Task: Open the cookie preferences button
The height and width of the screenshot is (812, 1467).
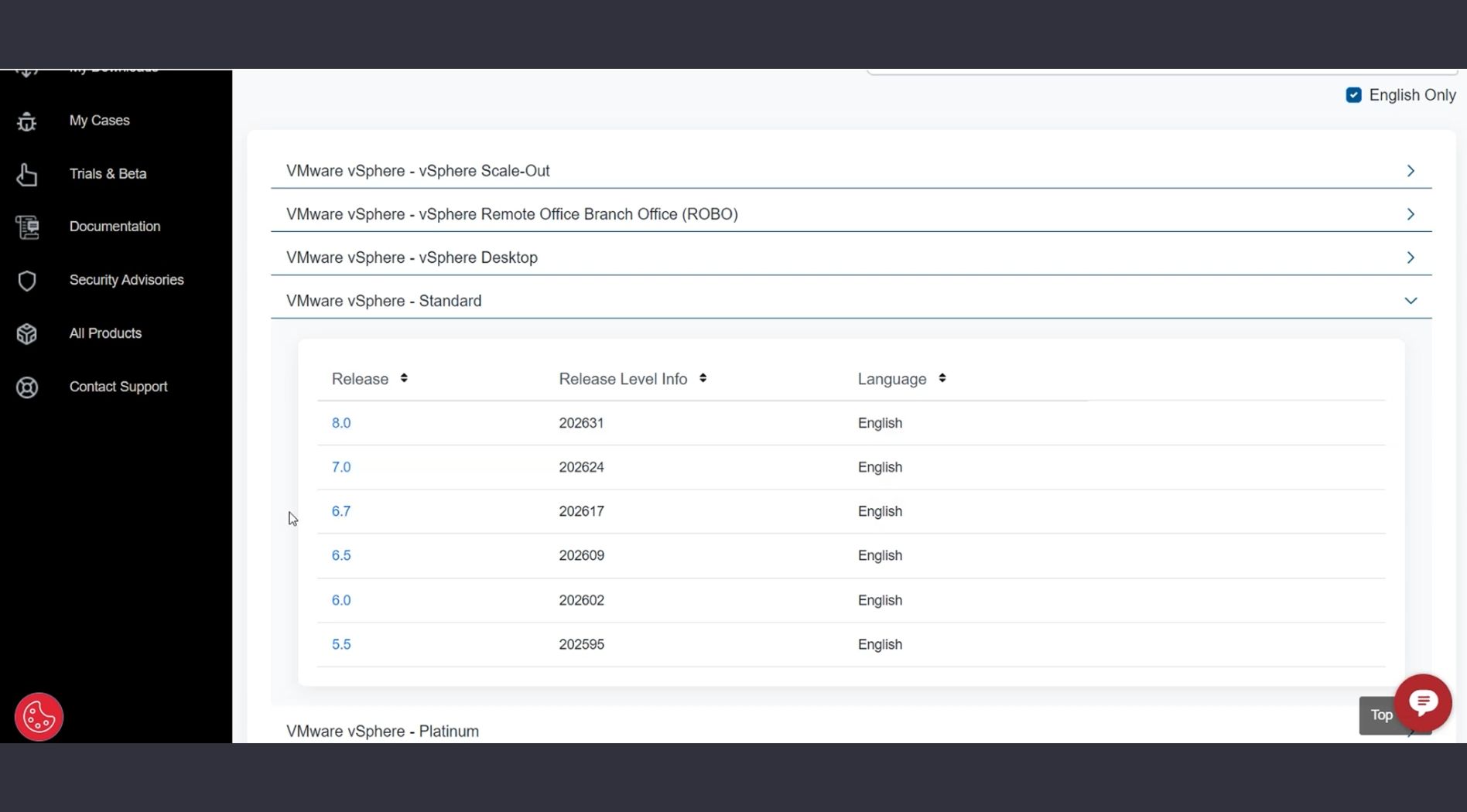Action: (39, 717)
